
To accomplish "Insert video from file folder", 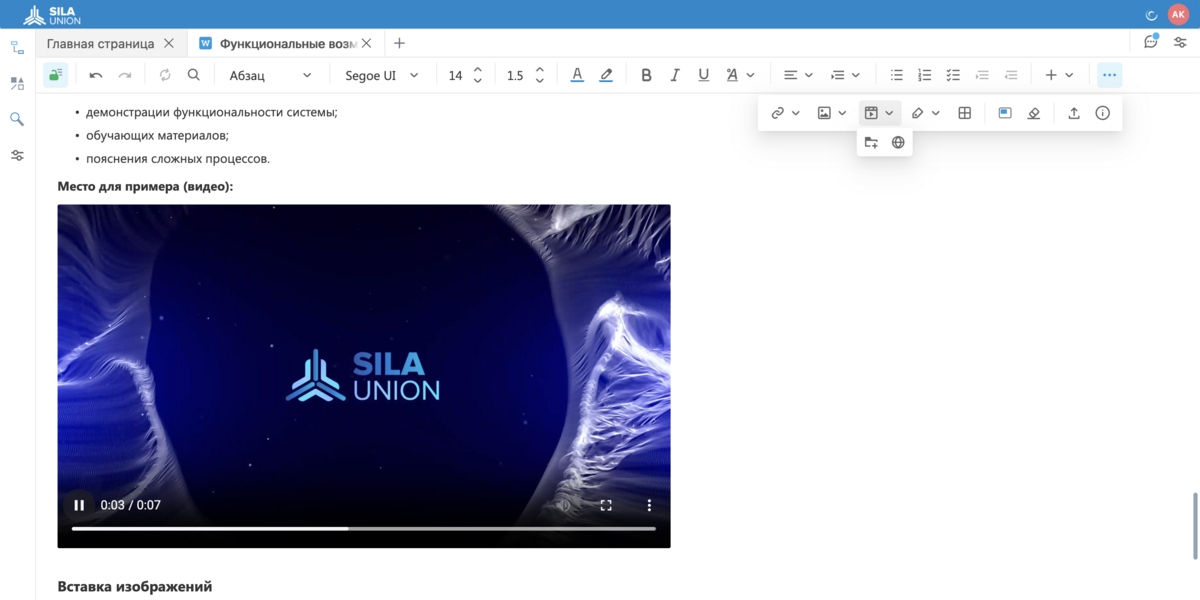I will click(x=871, y=142).
